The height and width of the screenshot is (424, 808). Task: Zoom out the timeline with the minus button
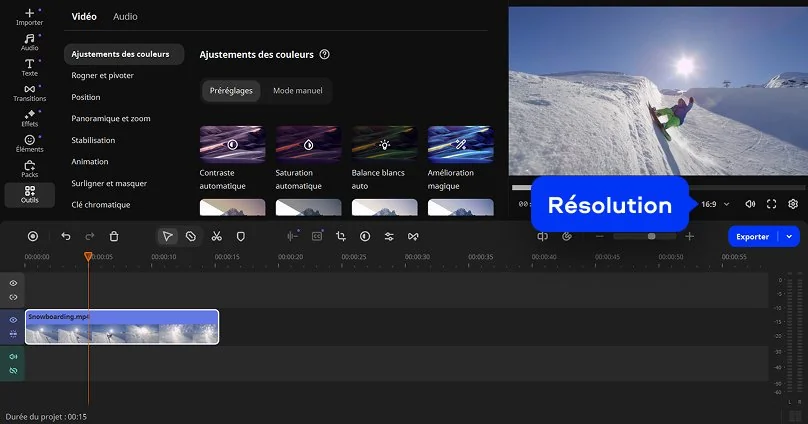(x=599, y=236)
